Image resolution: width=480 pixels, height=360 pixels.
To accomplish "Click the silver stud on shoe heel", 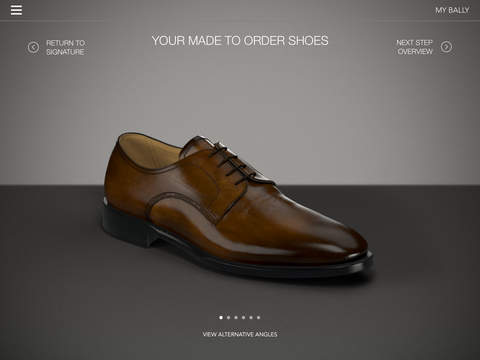I will 106,200.
